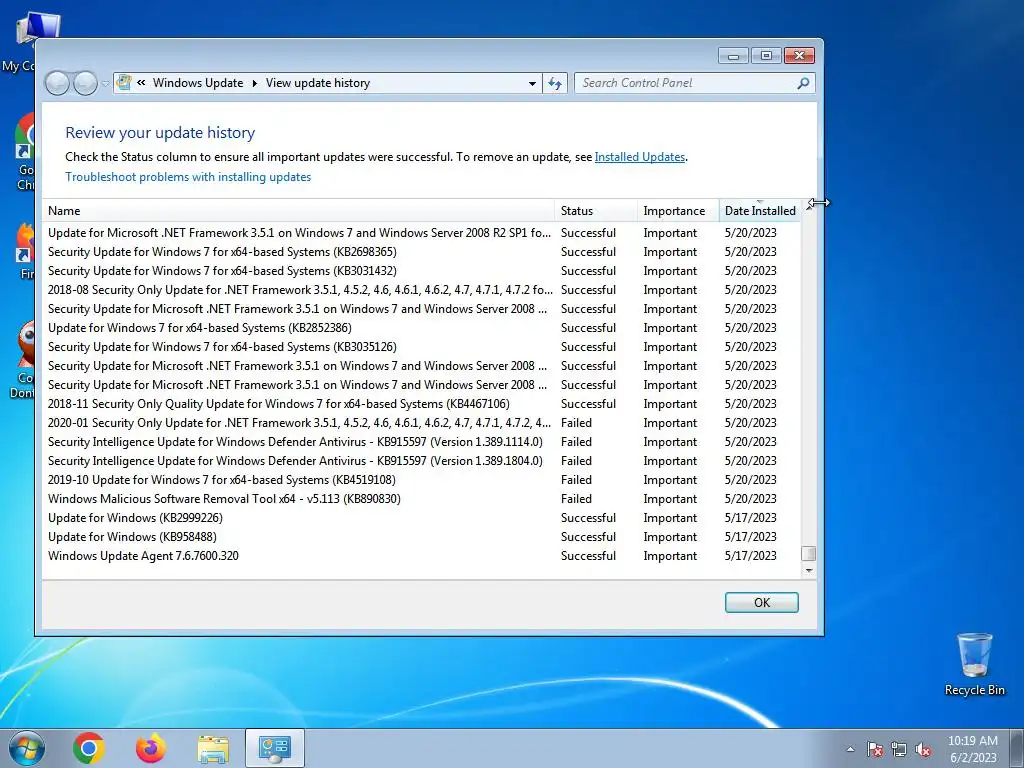Click Failed status of KB890830 row

(x=576, y=499)
